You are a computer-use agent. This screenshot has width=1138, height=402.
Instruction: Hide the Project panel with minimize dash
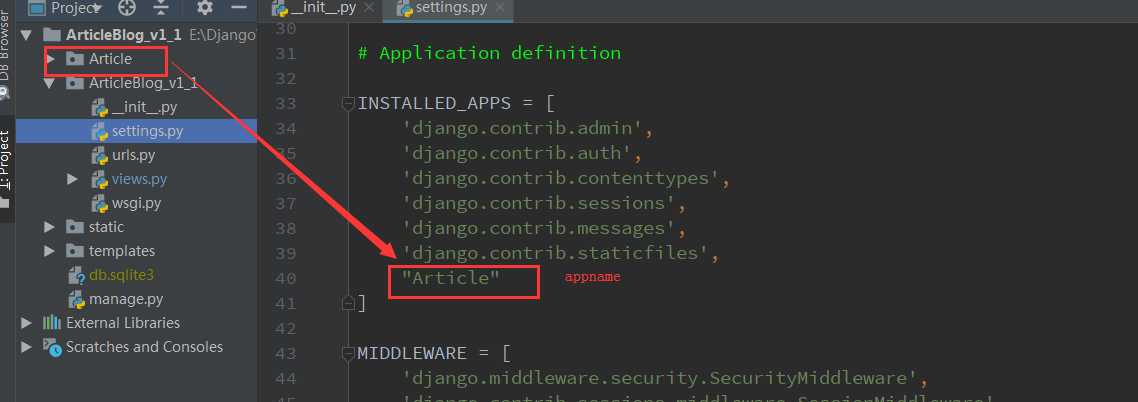point(237,8)
